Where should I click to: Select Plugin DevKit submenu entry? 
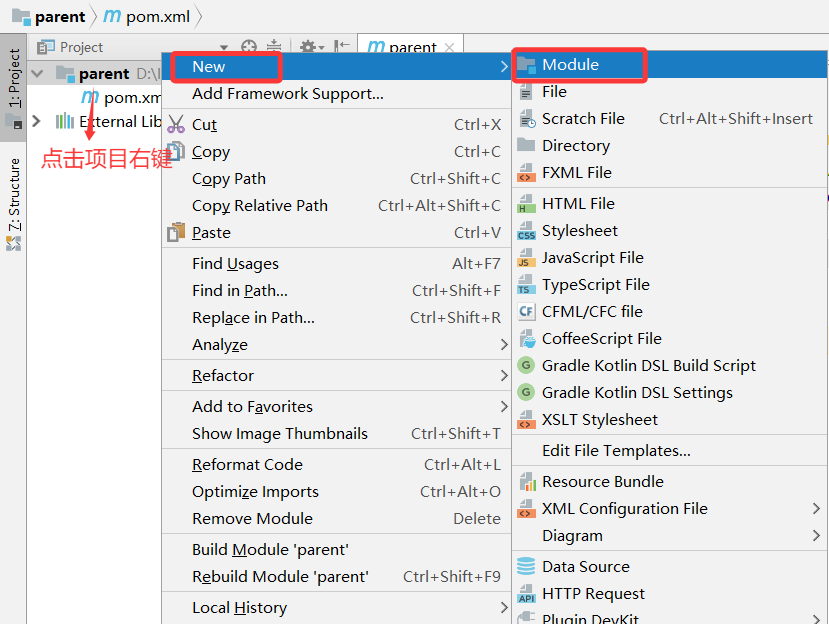(669, 617)
